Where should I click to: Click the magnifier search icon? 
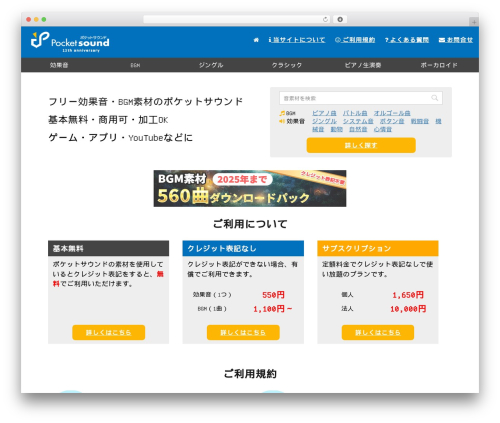point(435,98)
